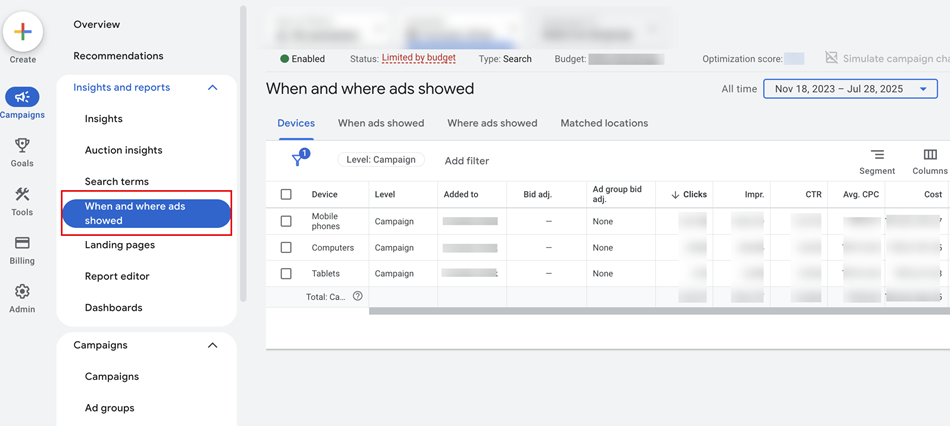
Task: Collapse the Campaigns section chevron
Action: click(212, 345)
